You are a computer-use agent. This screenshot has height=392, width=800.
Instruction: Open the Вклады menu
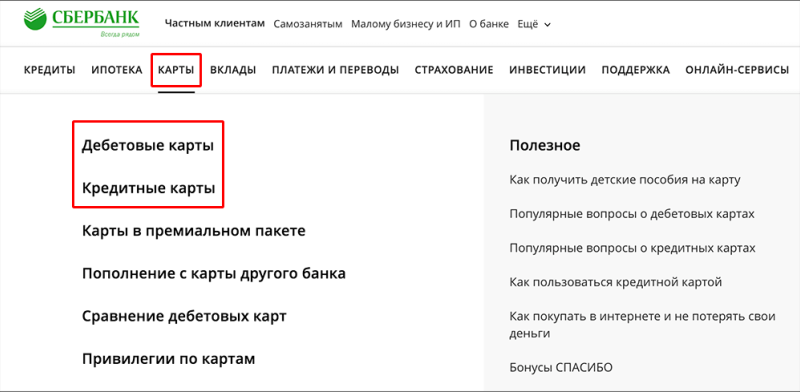click(x=233, y=70)
